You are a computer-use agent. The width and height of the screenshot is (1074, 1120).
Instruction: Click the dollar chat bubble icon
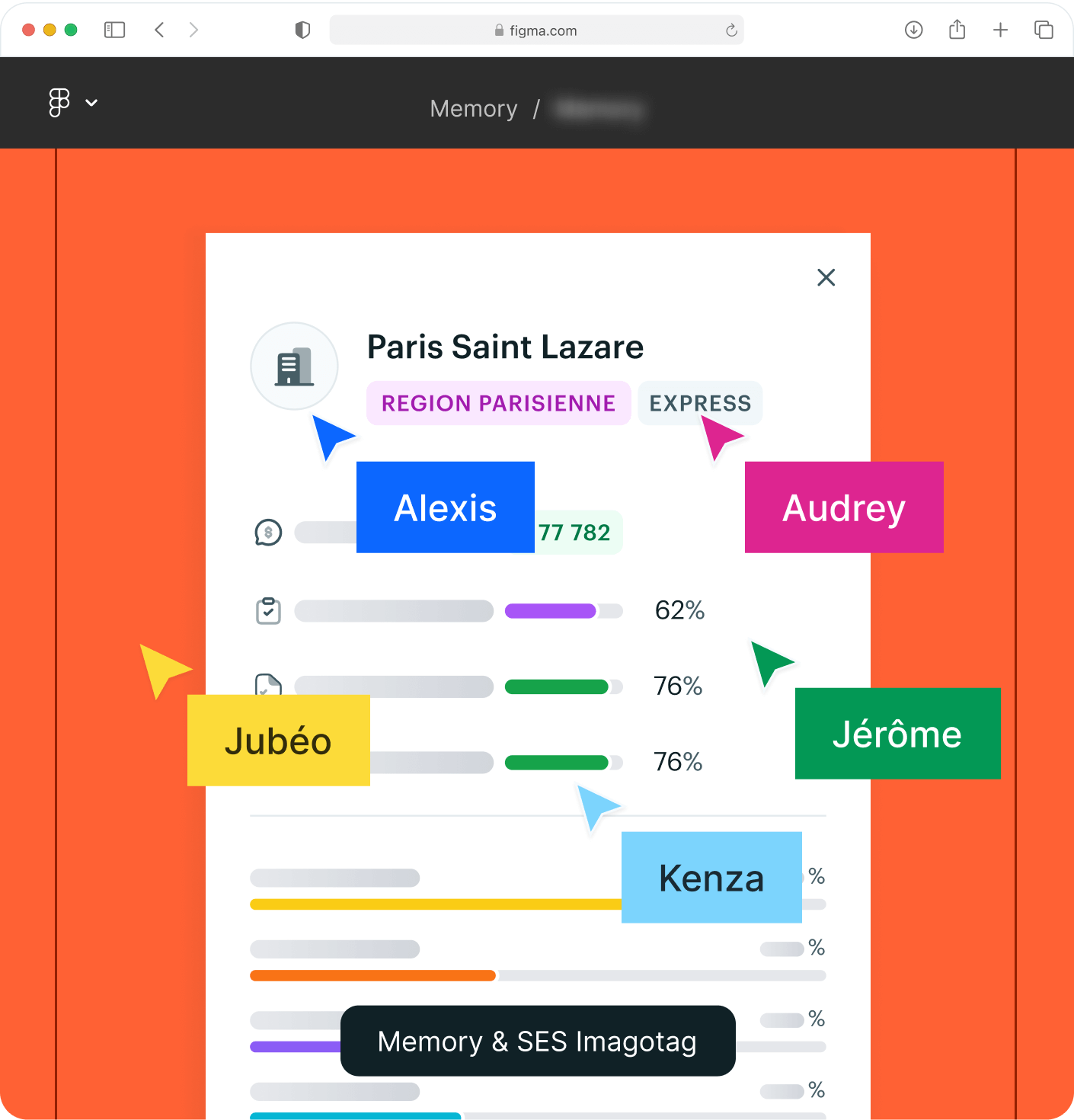click(268, 533)
